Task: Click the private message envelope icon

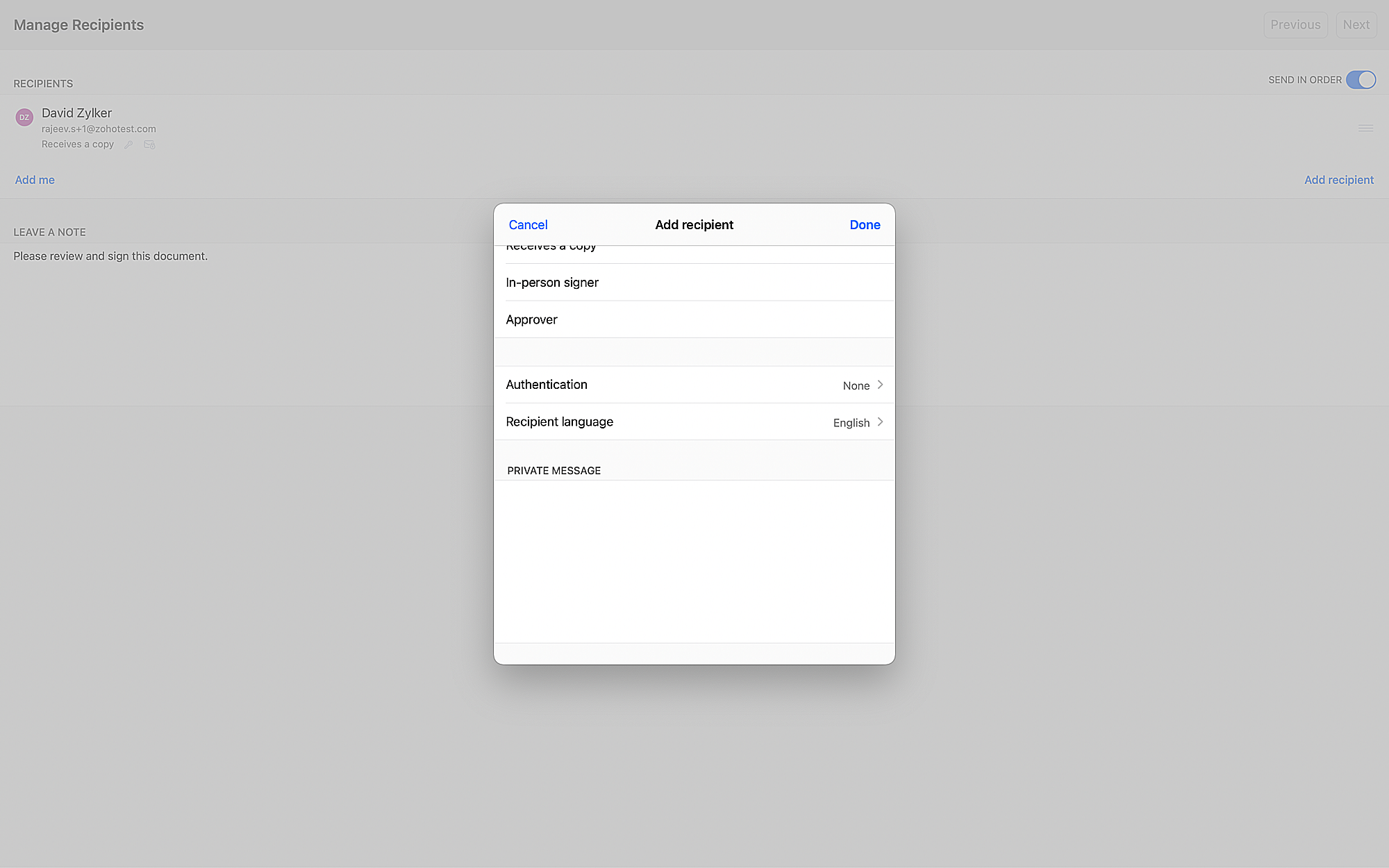Action: coord(149,144)
